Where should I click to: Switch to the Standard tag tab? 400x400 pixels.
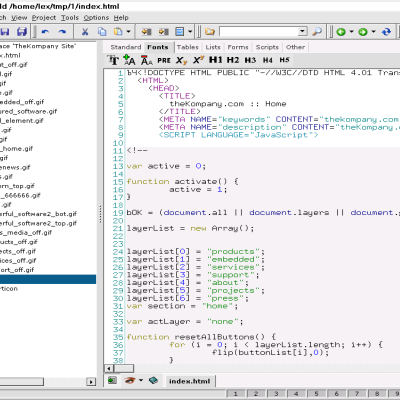(126, 47)
